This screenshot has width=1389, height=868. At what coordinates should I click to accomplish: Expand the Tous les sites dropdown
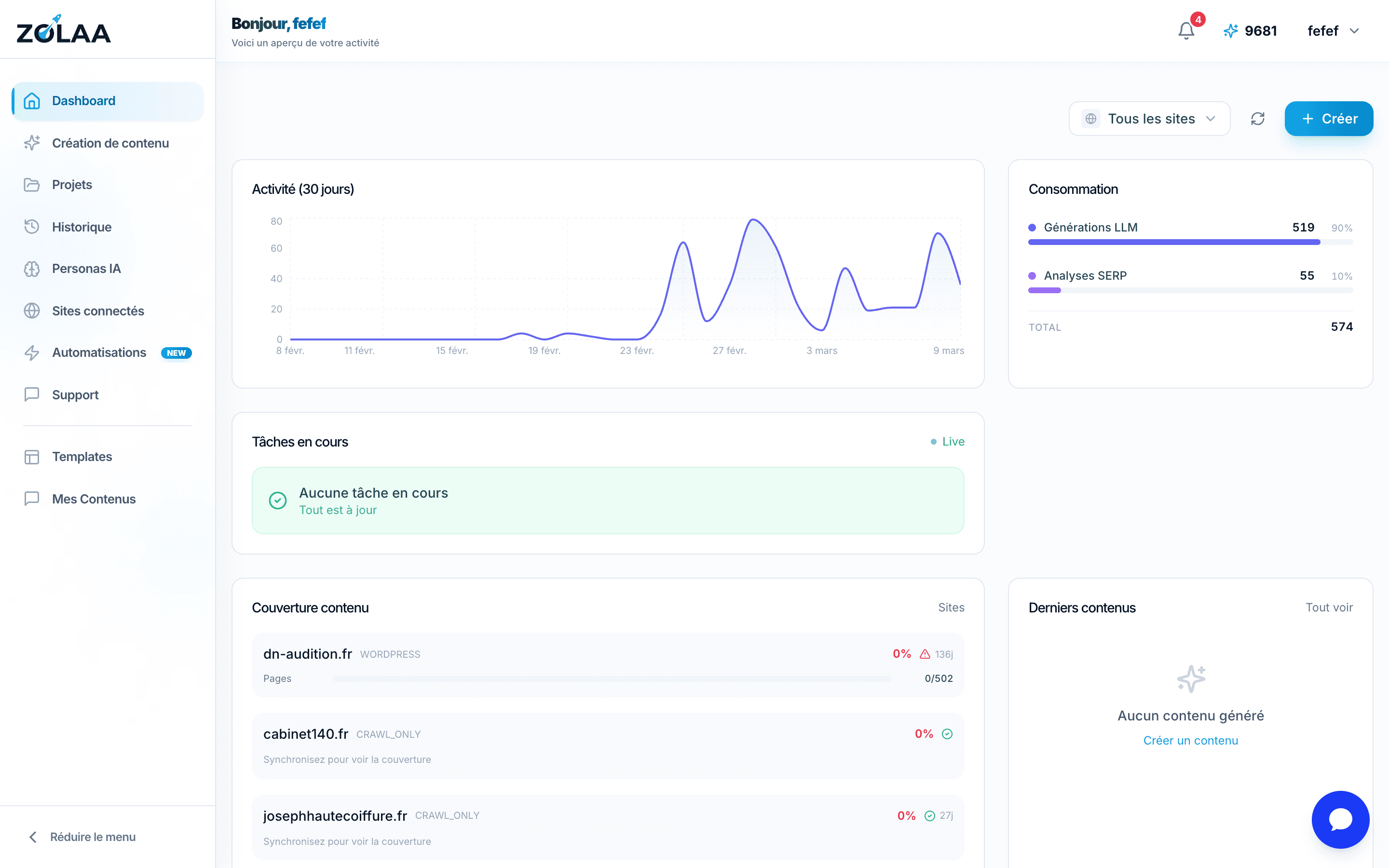click(1149, 119)
